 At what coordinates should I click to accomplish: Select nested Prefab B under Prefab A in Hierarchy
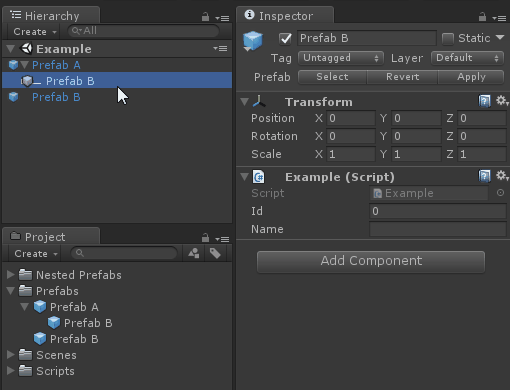click(117, 81)
